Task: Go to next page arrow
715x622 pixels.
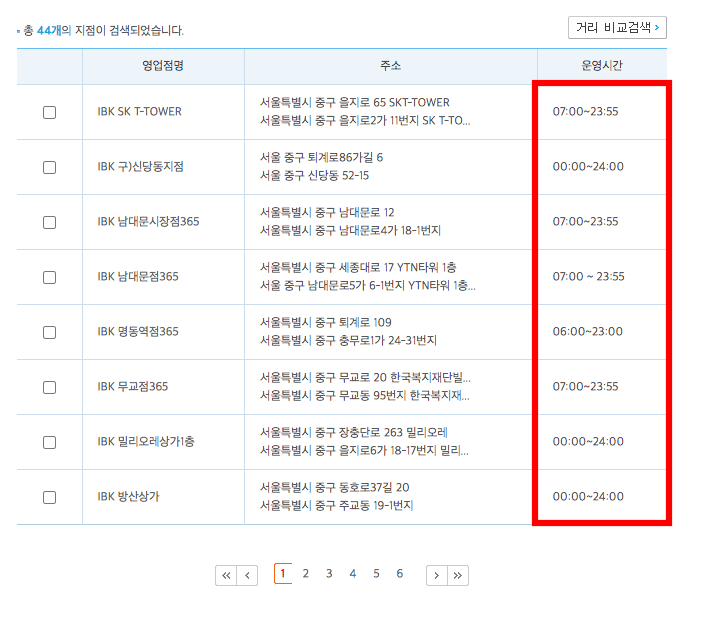Action: click(437, 575)
